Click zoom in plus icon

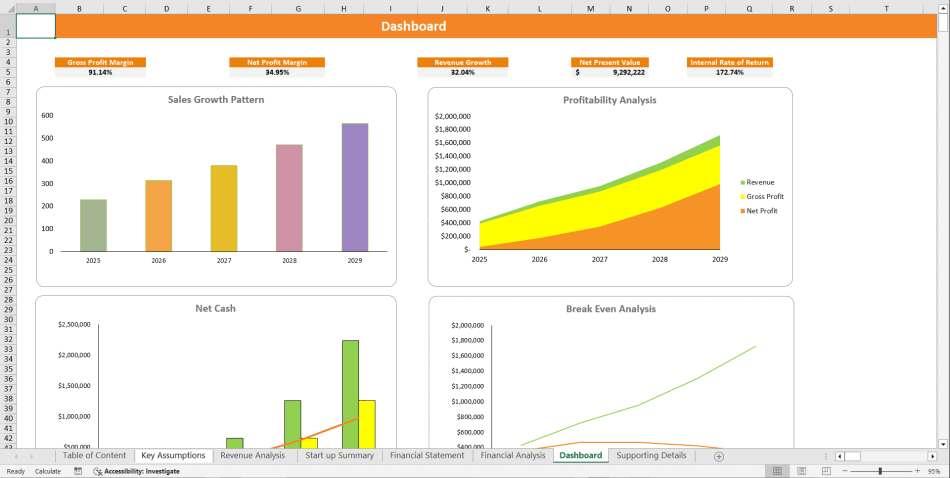(x=918, y=470)
